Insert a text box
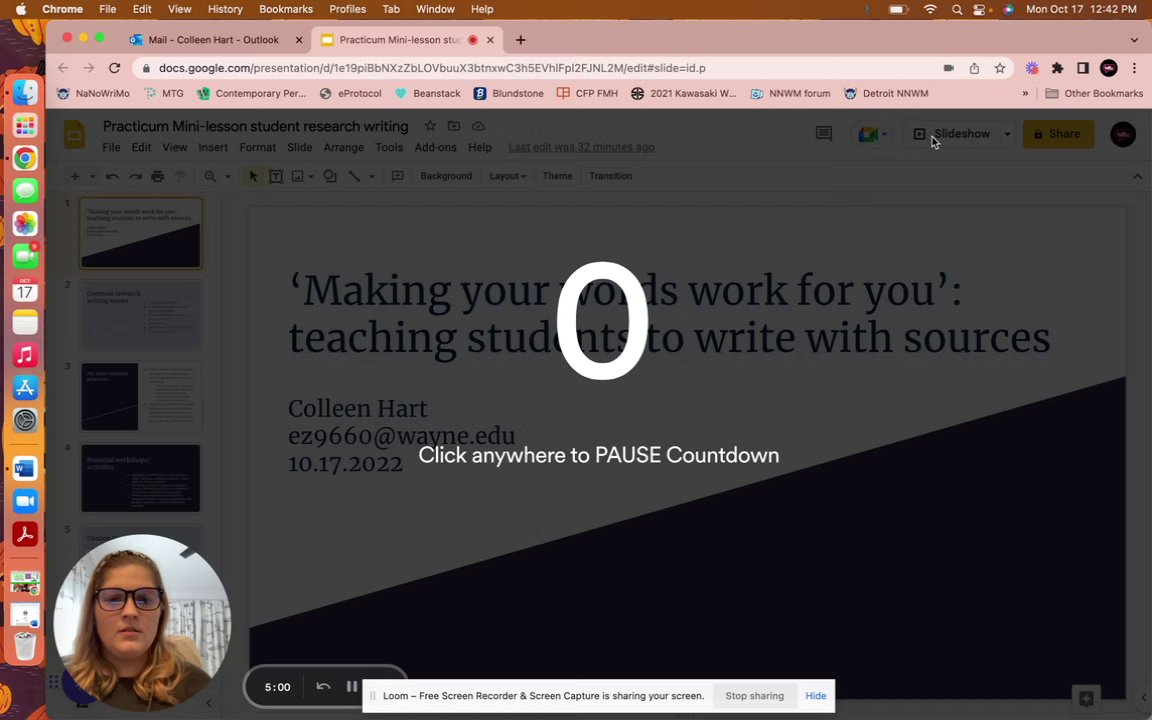 (276, 176)
